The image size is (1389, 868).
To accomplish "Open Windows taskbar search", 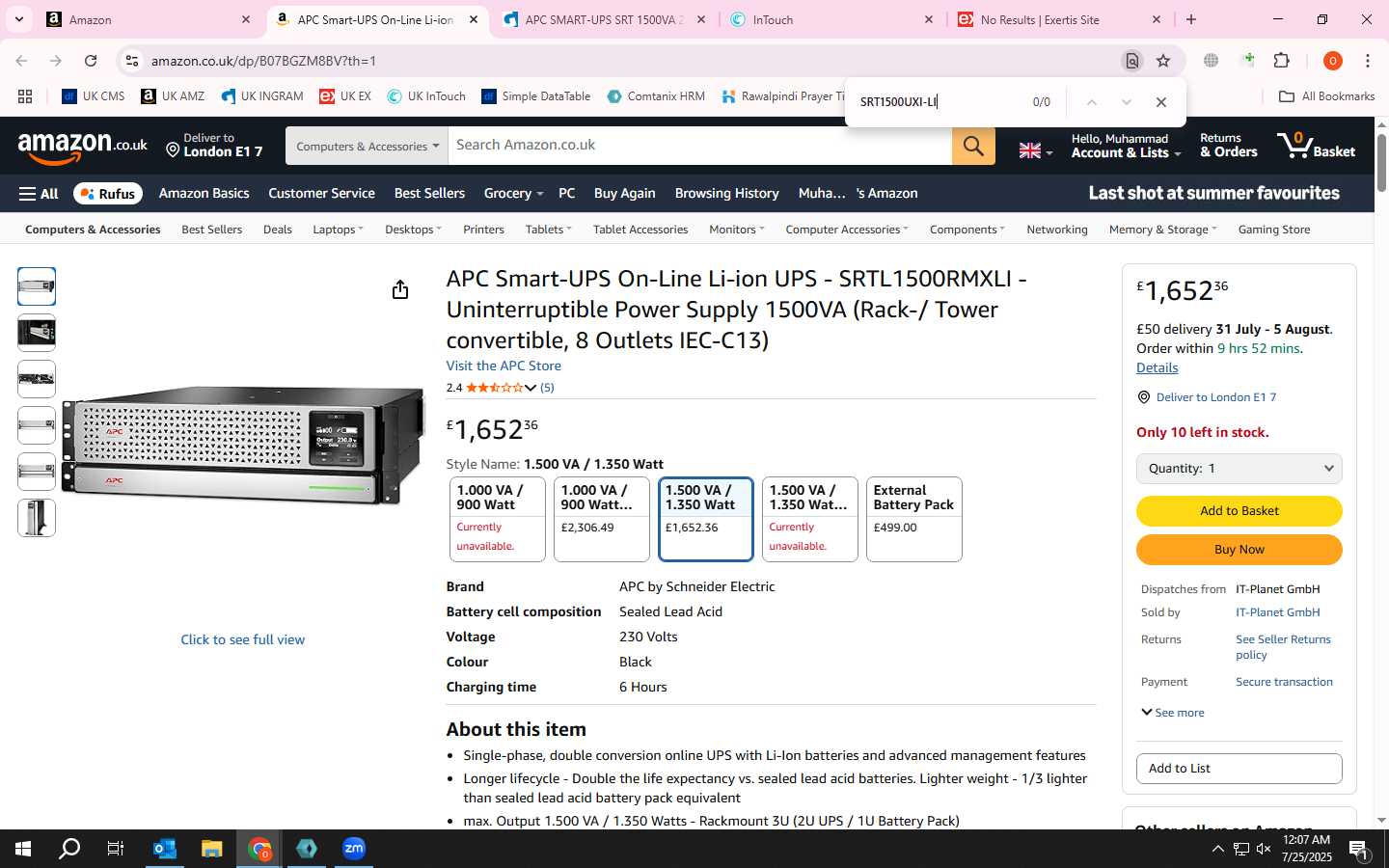I will (x=69, y=849).
